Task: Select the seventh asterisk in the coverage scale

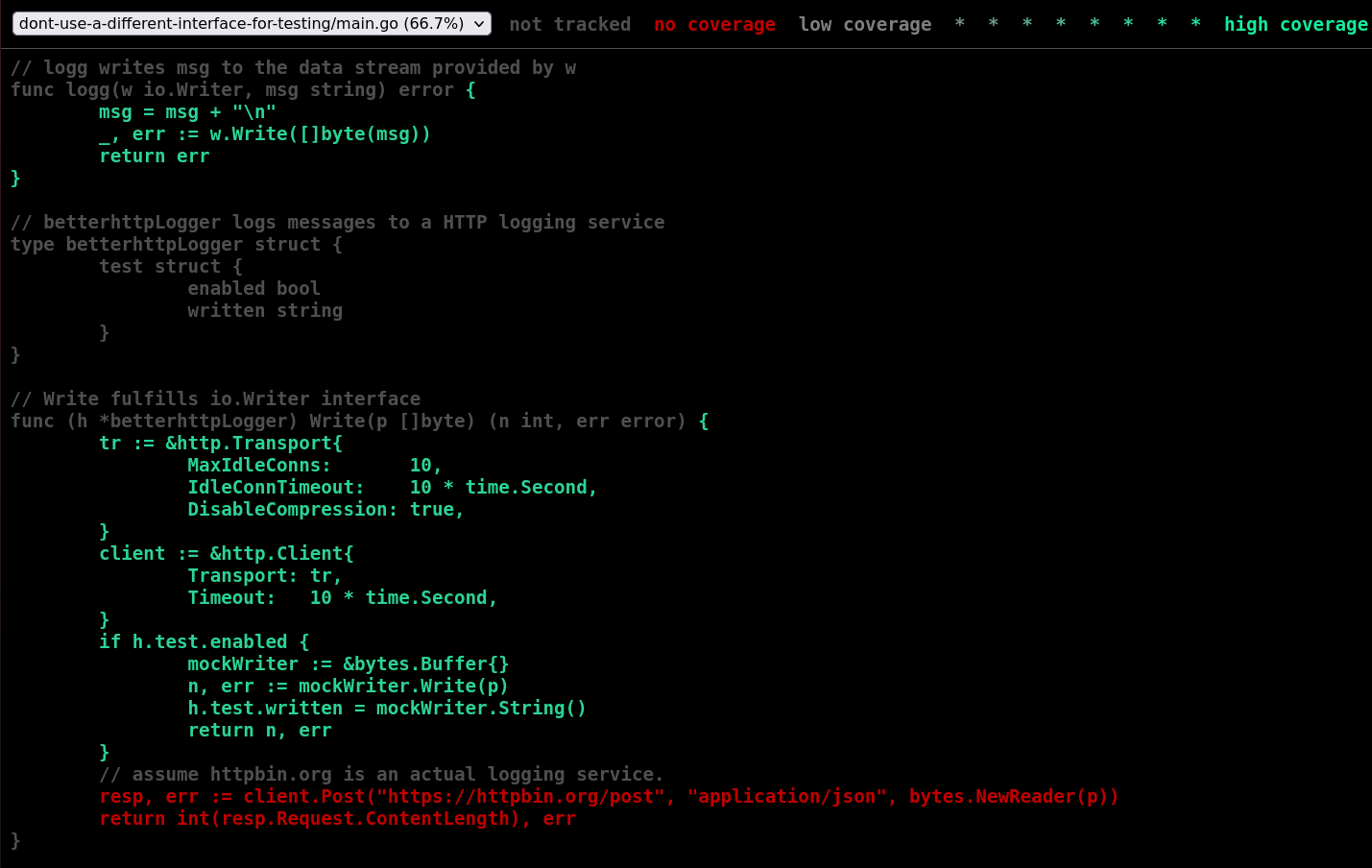Action: pyautogui.click(x=1161, y=24)
